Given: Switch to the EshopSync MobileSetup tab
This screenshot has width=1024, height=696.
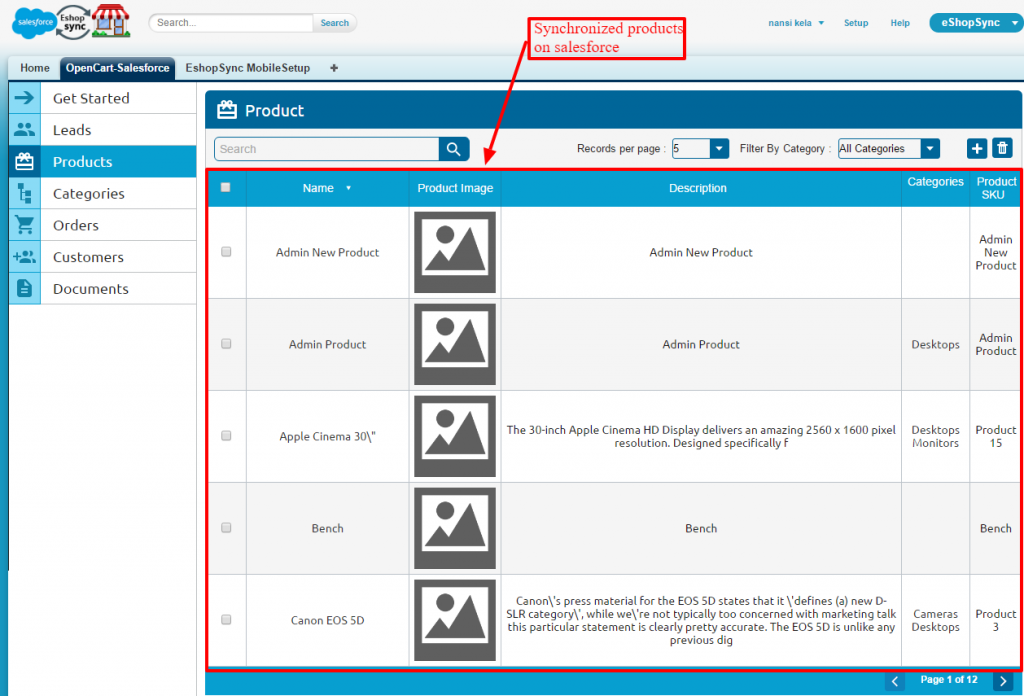Looking at the screenshot, I should tap(247, 68).
